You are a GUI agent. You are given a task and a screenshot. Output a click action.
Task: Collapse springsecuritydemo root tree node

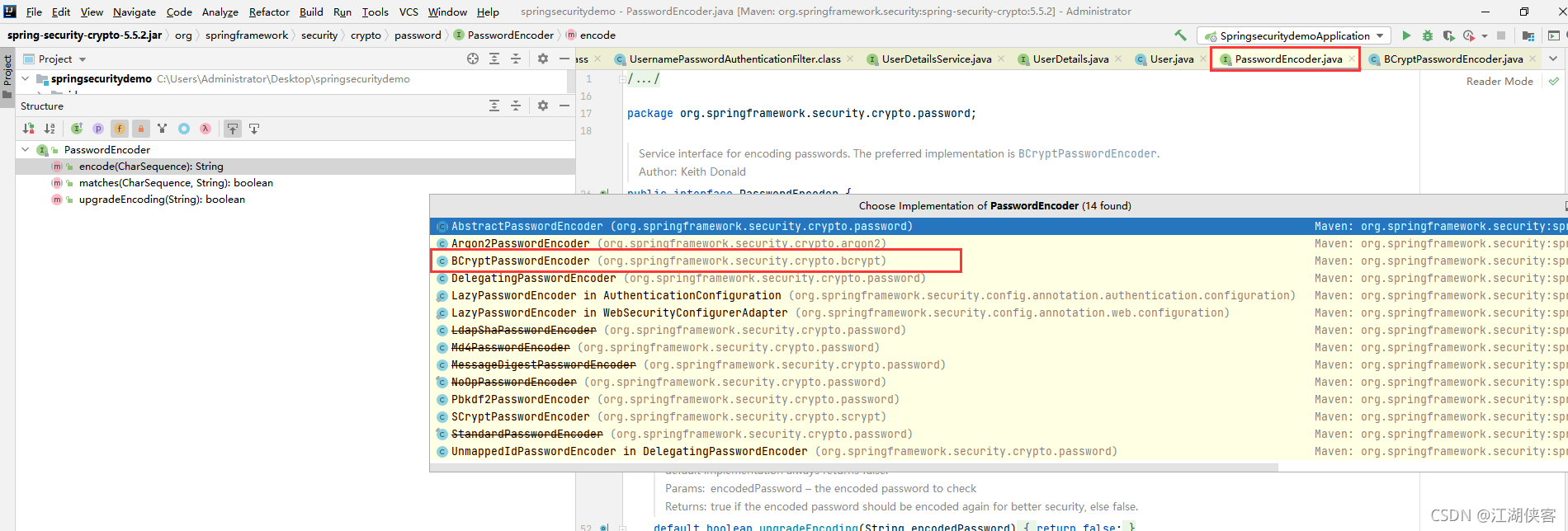click(26, 79)
